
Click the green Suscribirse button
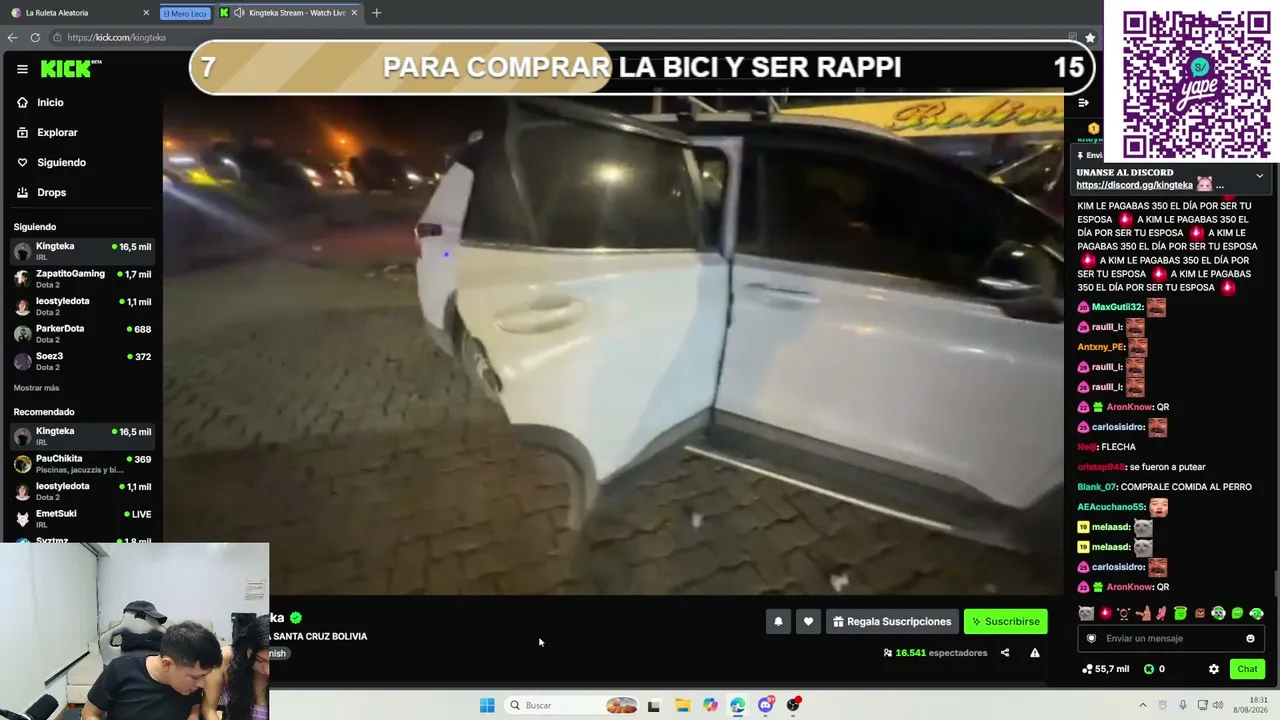pos(1006,621)
